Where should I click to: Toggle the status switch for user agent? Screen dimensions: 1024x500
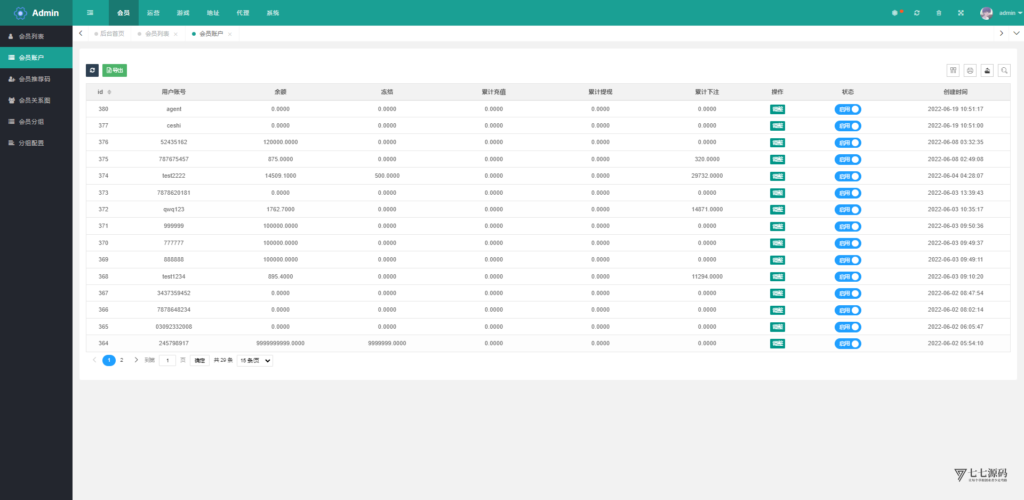coord(848,109)
